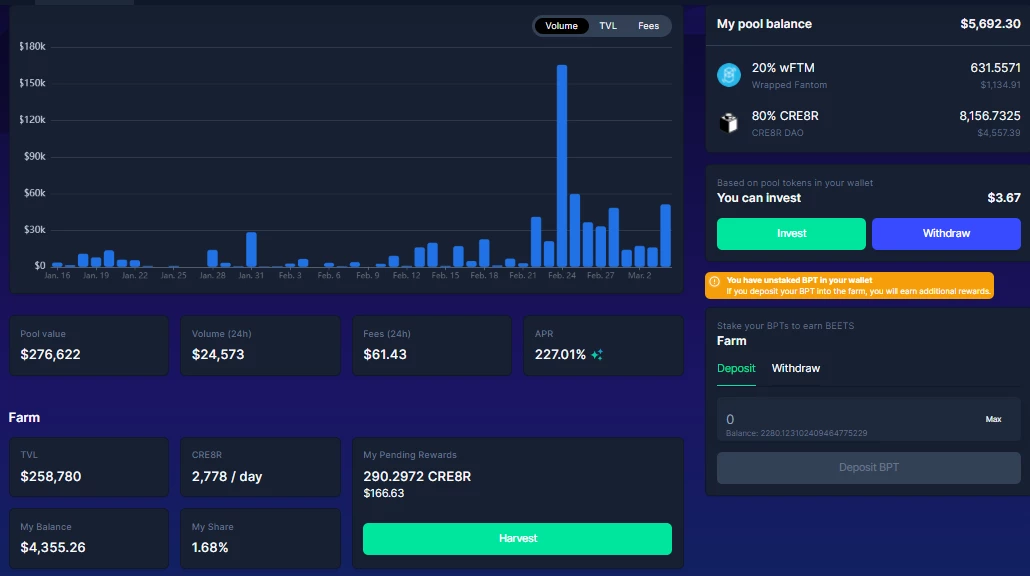Click the blue Withdraw button
This screenshot has width=1030, height=576.
[x=946, y=234]
